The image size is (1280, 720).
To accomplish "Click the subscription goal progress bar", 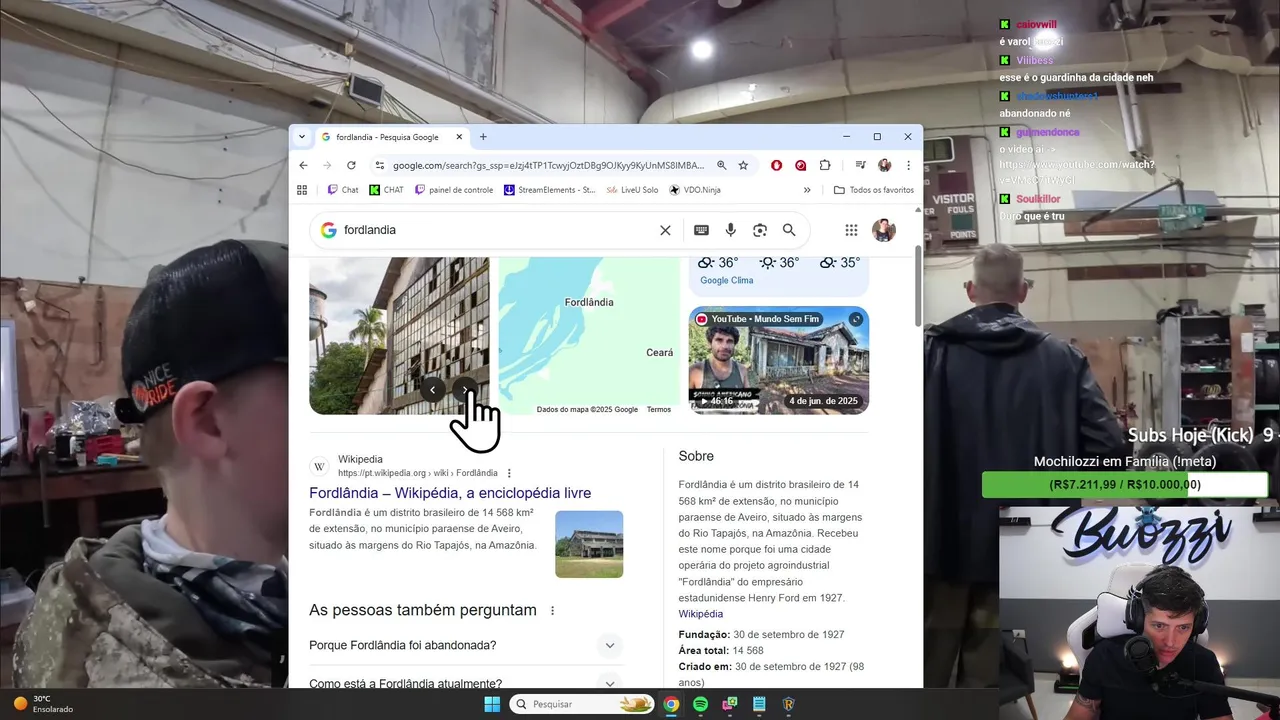I will [1125, 484].
